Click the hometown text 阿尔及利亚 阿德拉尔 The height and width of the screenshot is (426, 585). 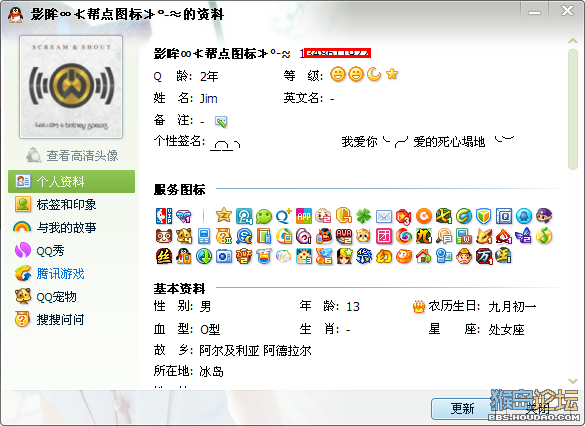pos(255,351)
